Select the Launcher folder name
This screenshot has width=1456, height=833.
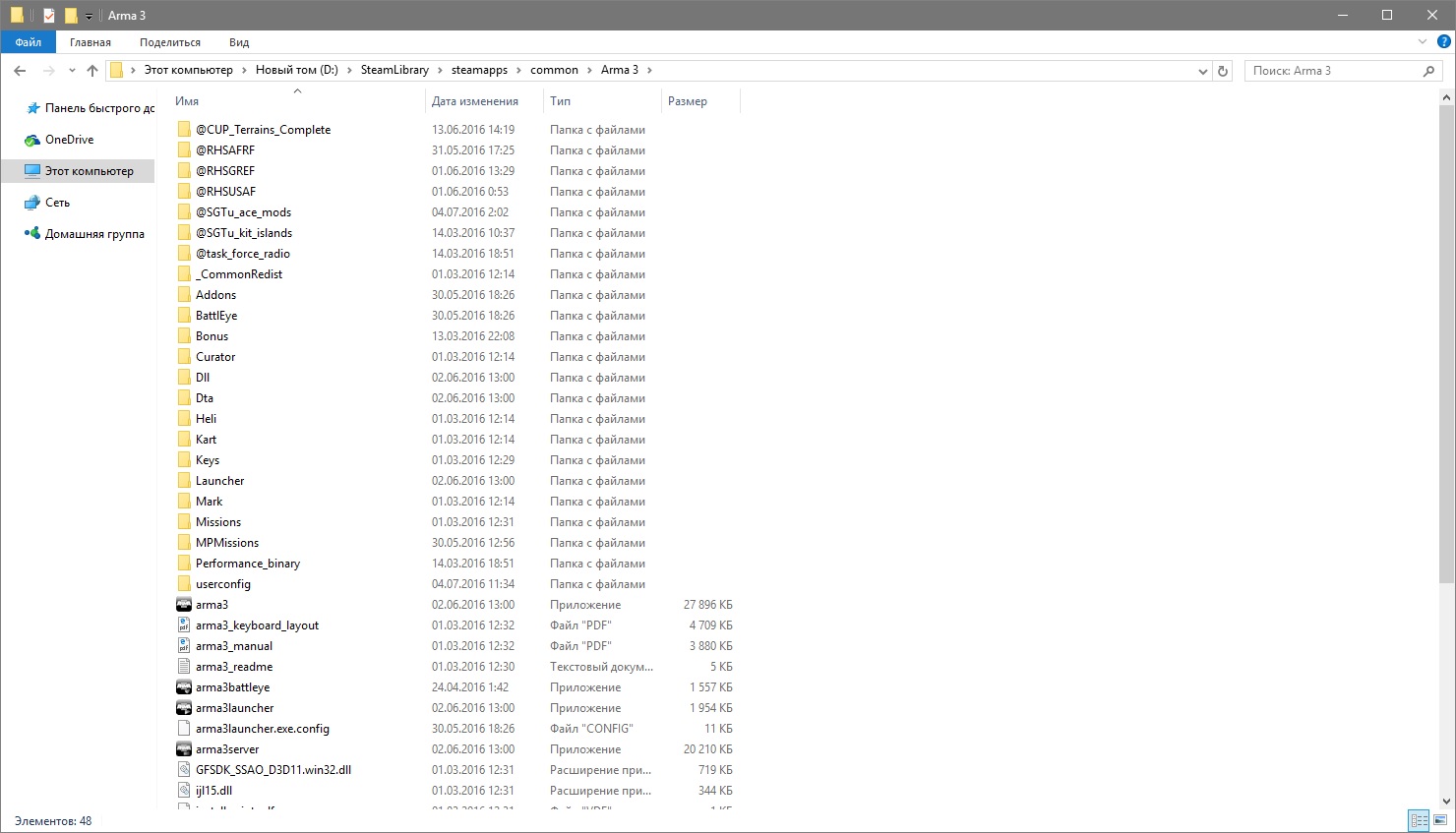(219, 481)
